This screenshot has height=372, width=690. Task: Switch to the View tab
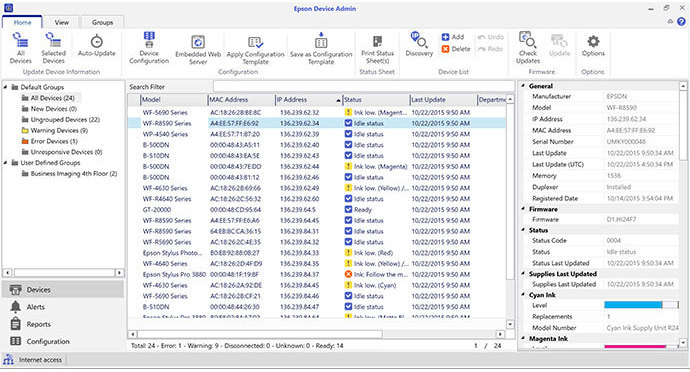(62, 22)
